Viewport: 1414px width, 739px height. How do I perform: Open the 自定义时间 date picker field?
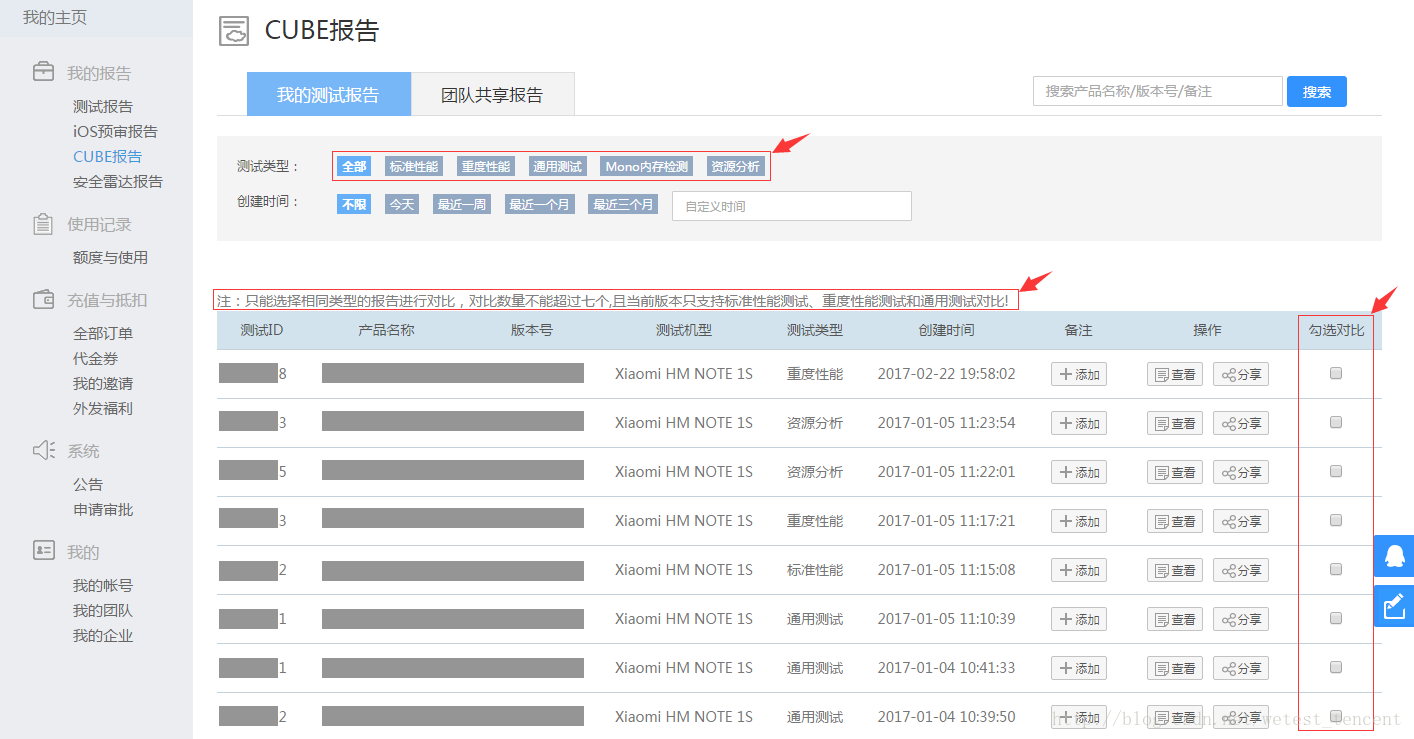point(791,206)
